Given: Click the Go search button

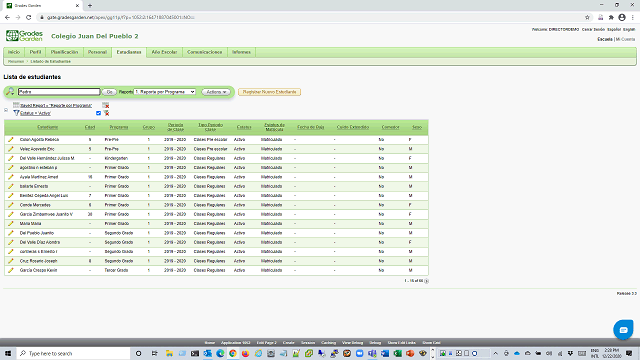Looking at the screenshot, I should click(x=109, y=92).
